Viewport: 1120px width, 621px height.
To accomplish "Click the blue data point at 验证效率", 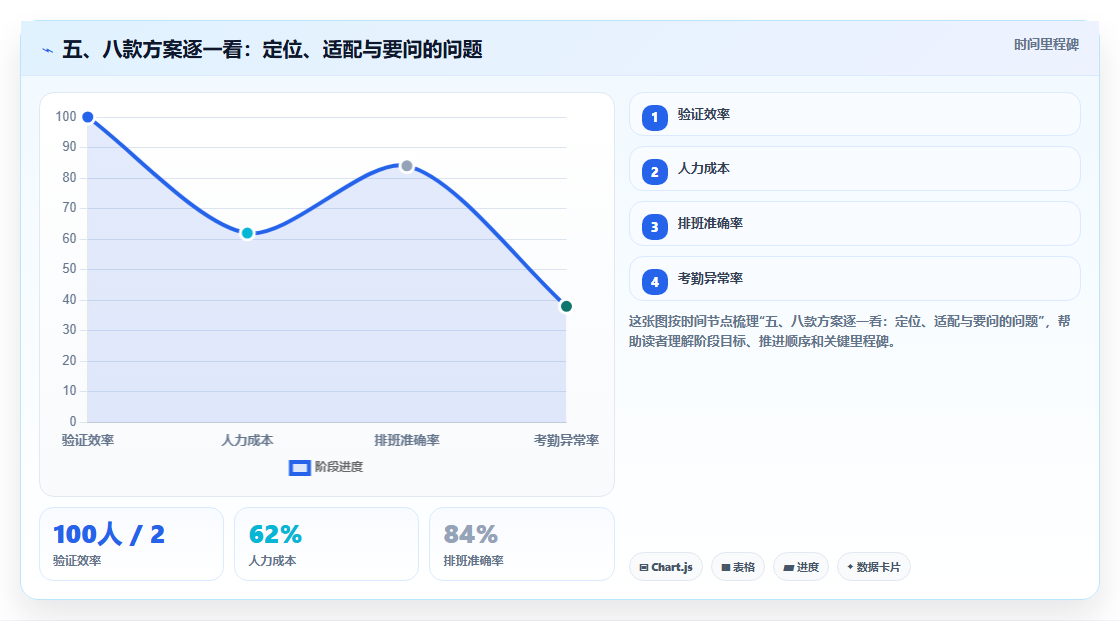I will [88, 117].
